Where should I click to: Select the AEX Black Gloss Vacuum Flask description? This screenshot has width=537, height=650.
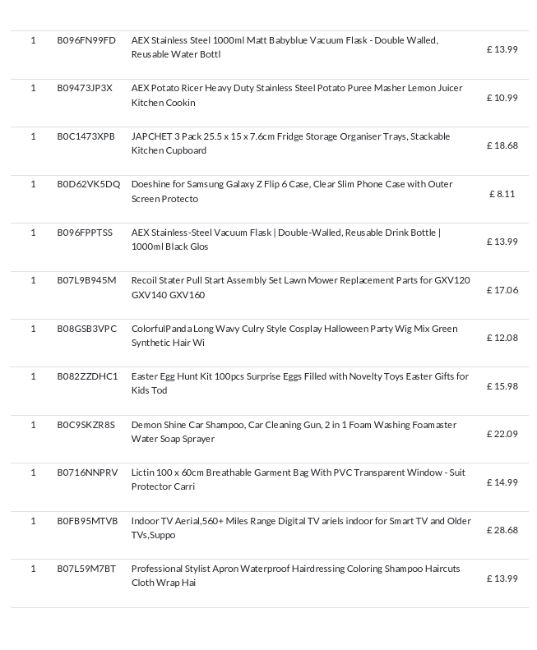tap(286, 239)
